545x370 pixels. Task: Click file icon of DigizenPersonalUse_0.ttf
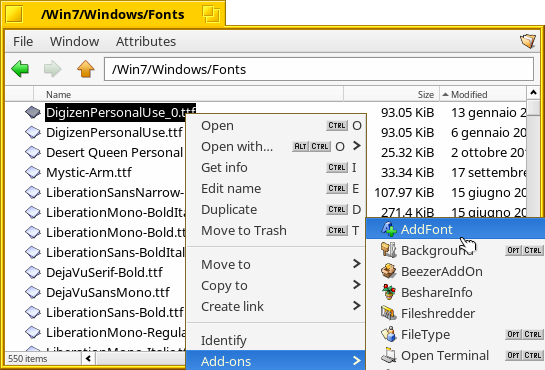click(x=33, y=112)
